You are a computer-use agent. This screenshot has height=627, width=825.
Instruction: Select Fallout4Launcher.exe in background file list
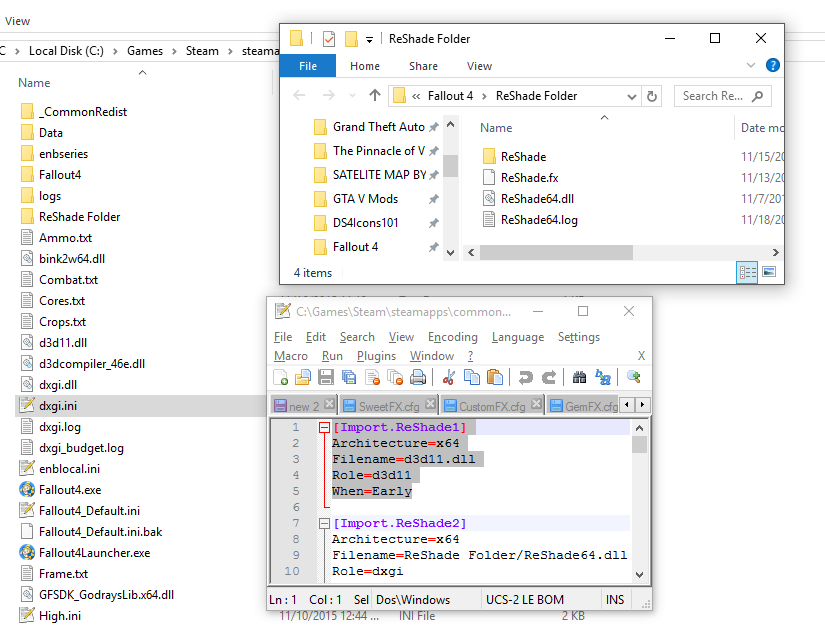tap(94, 553)
